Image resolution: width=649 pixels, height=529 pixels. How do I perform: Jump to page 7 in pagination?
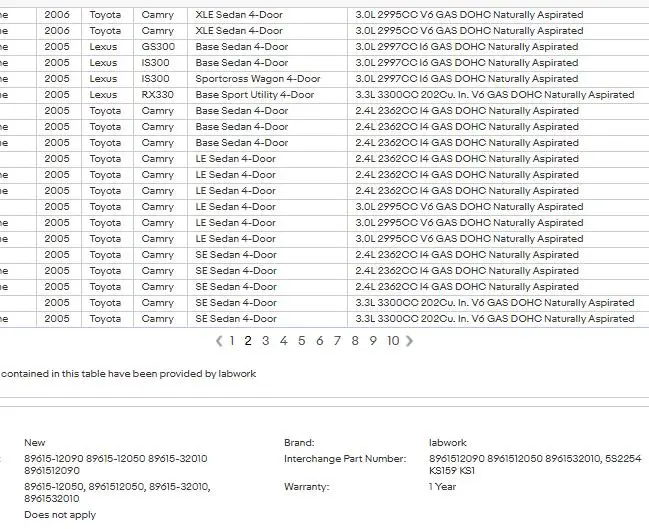337,341
